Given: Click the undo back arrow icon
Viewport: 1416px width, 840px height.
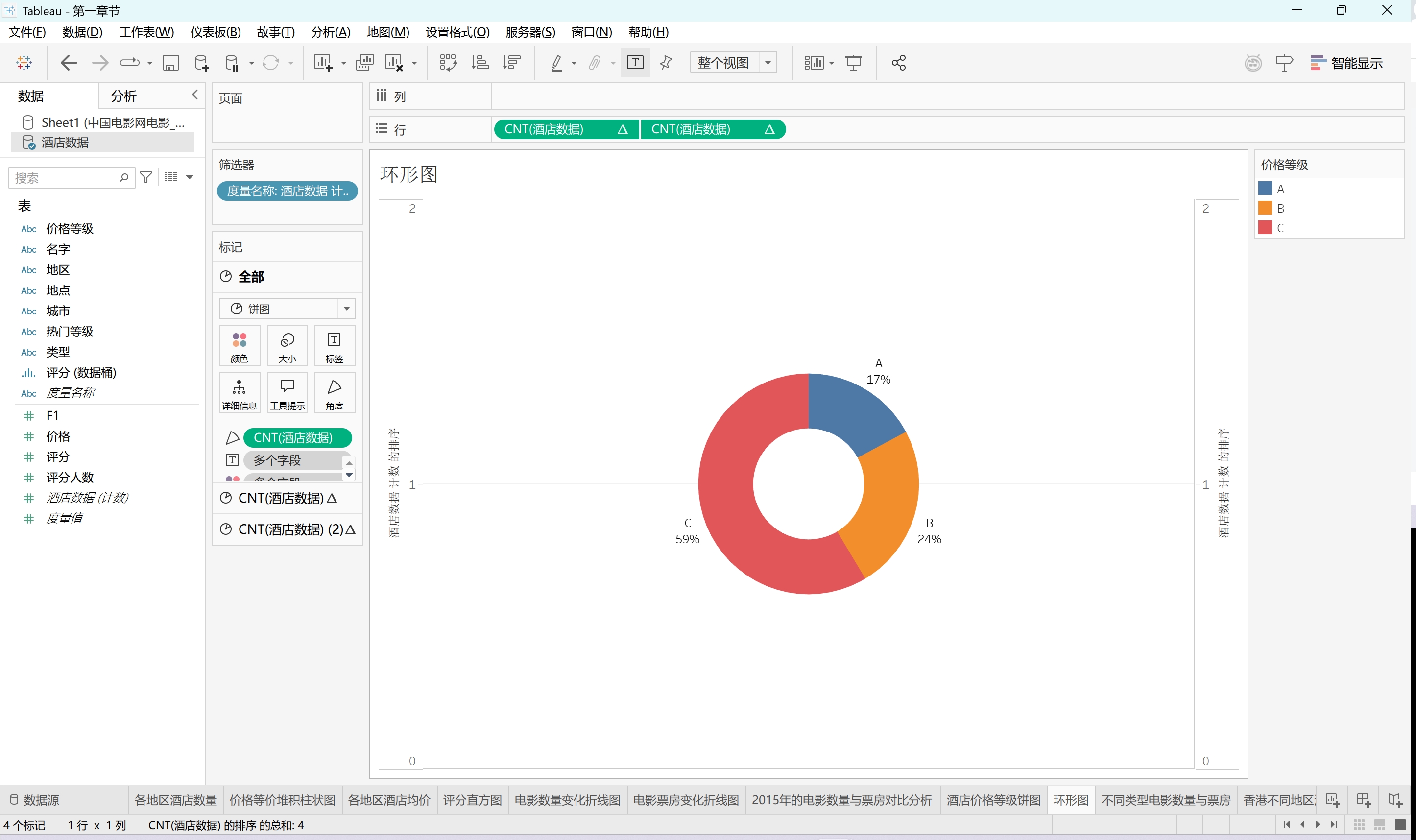Looking at the screenshot, I should pos(69,63).
